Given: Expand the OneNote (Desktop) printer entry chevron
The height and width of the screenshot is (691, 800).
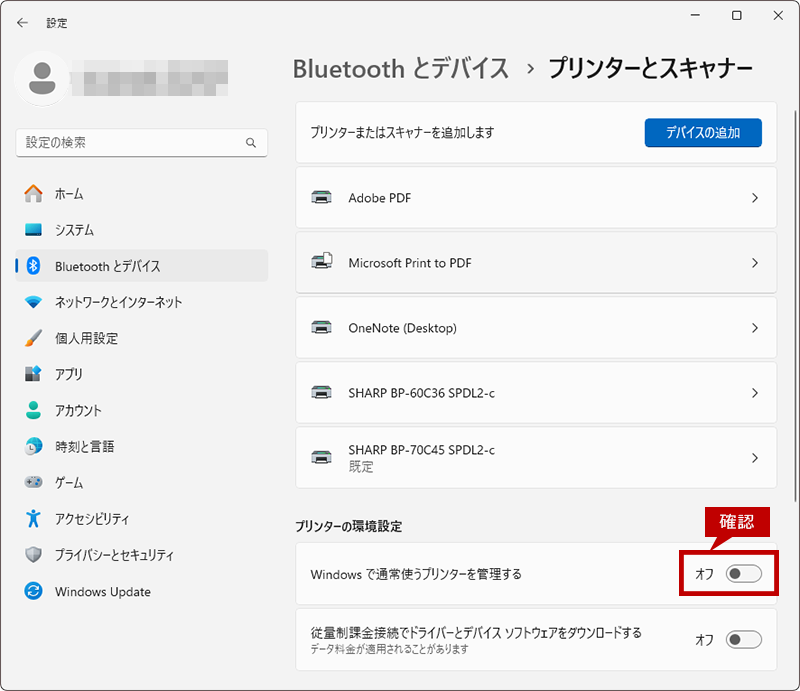Looking at the screenshot, I should click(x=755, y=328).
